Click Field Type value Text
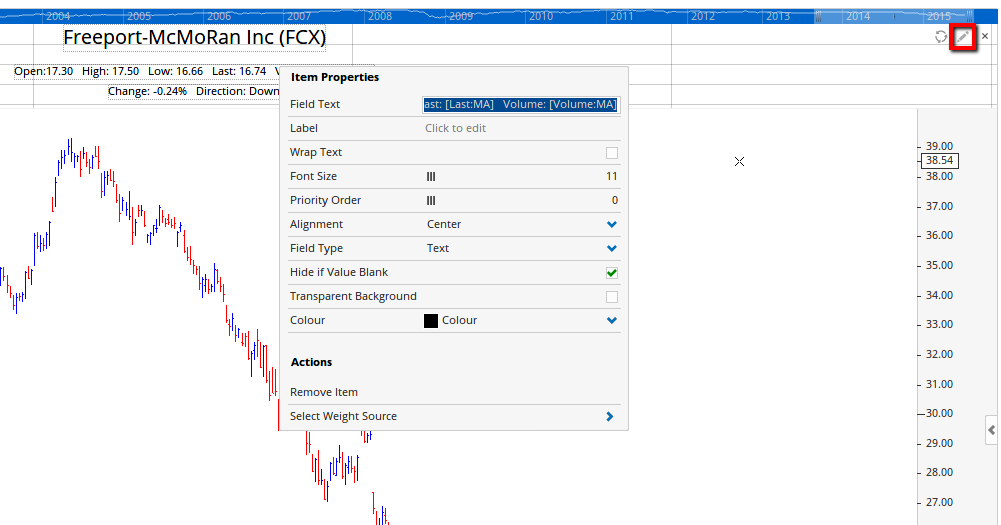Image resolution: width=1001 pixels, height=525 pixels. point(438,248)
